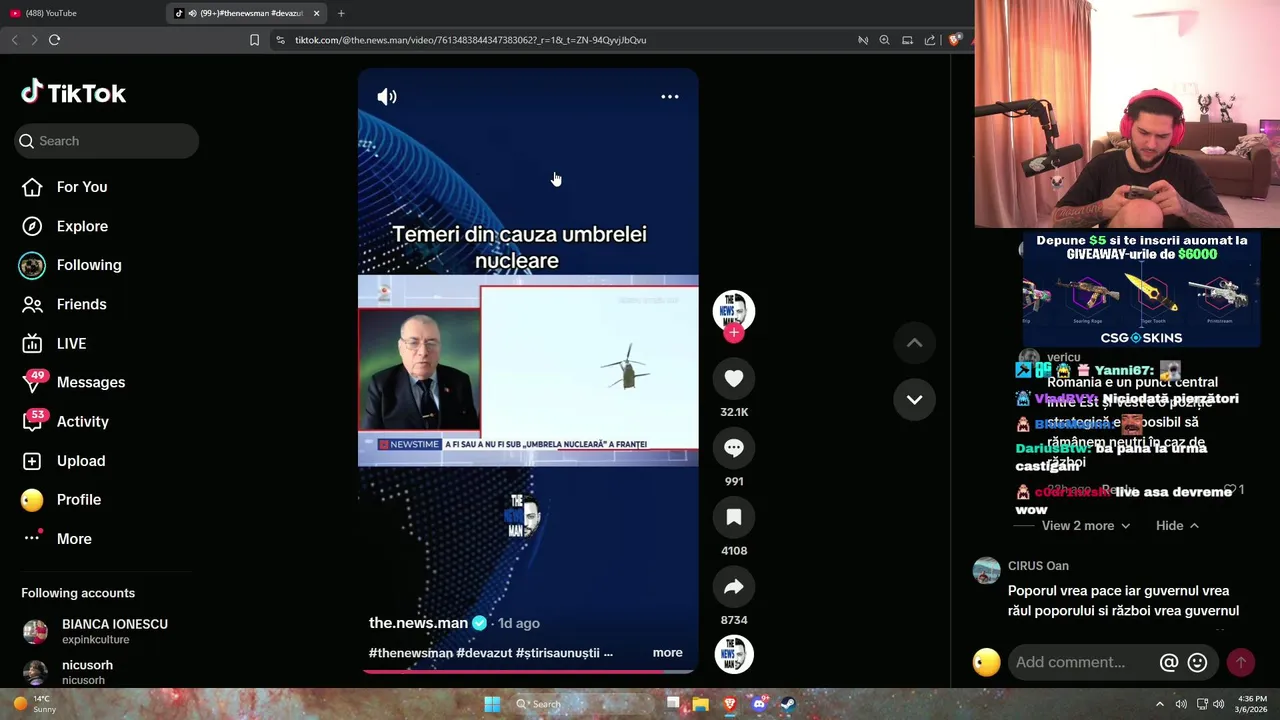1280x720 pixels.
Task: Bookmark the video to favorites
Action: click(734, 517)
